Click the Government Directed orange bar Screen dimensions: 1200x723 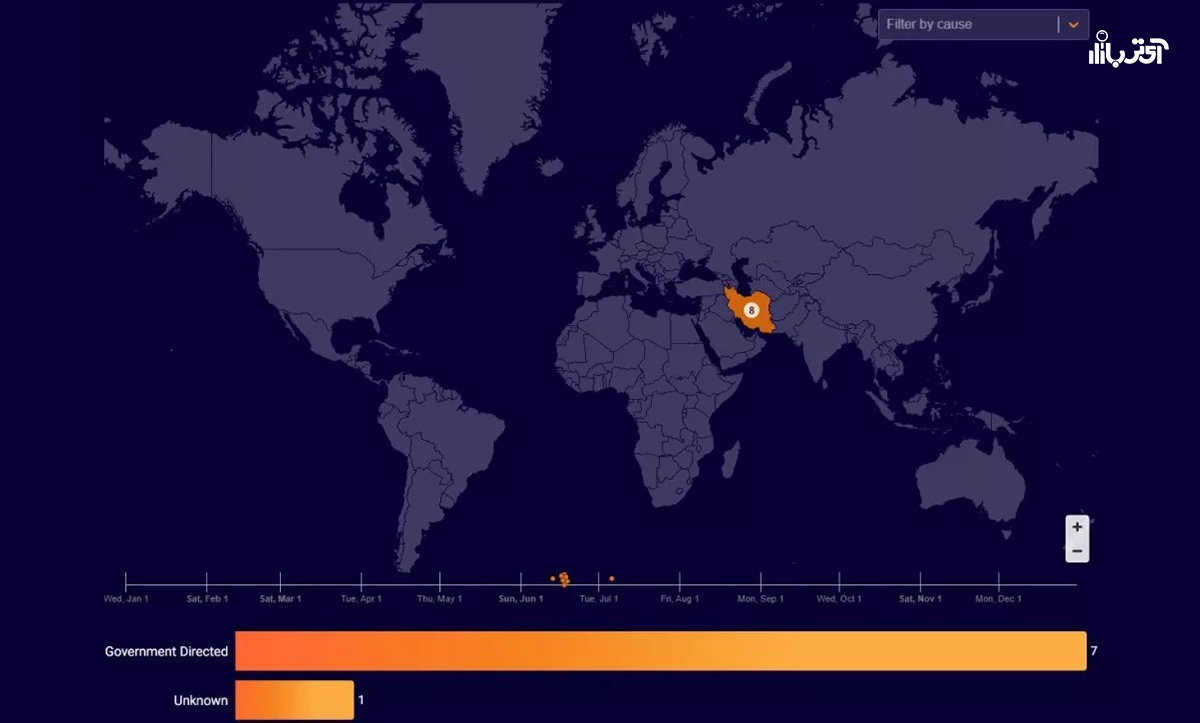660,651
